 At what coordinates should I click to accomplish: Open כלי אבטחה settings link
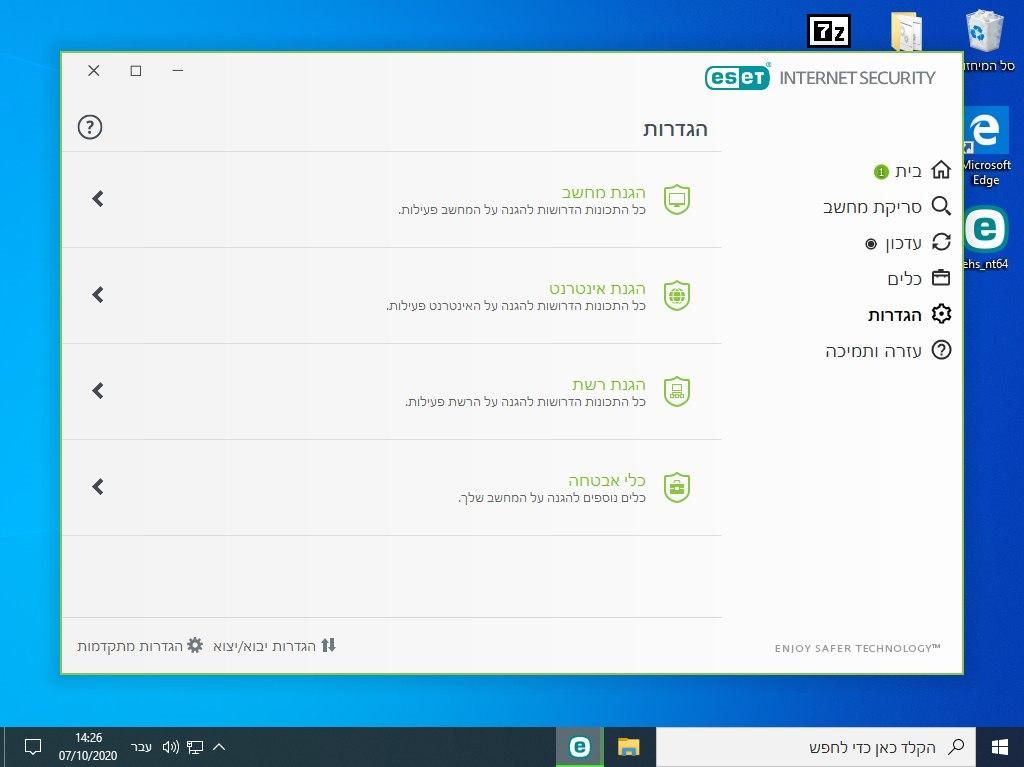(x=607, y=480)
